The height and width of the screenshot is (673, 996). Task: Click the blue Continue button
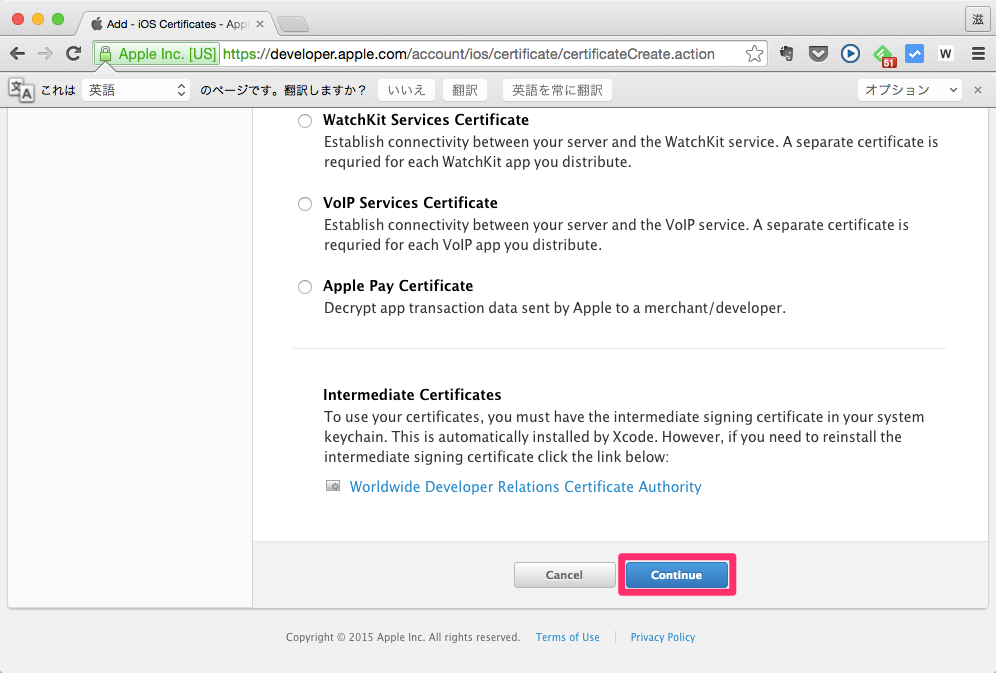[676, 575]
